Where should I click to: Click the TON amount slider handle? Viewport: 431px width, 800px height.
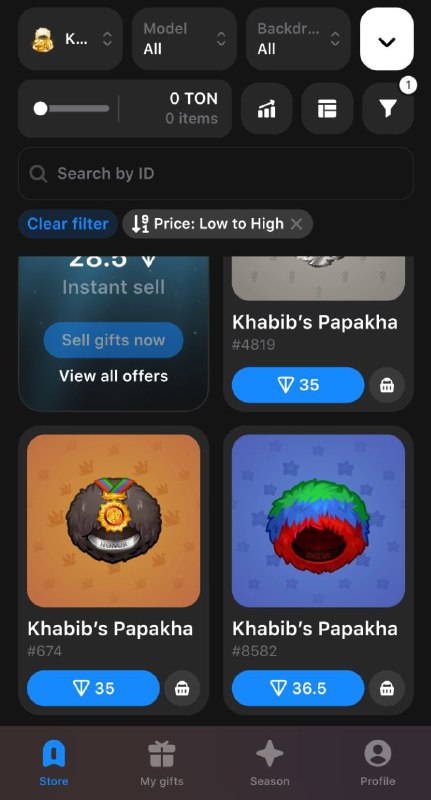[x=41, y=109]
